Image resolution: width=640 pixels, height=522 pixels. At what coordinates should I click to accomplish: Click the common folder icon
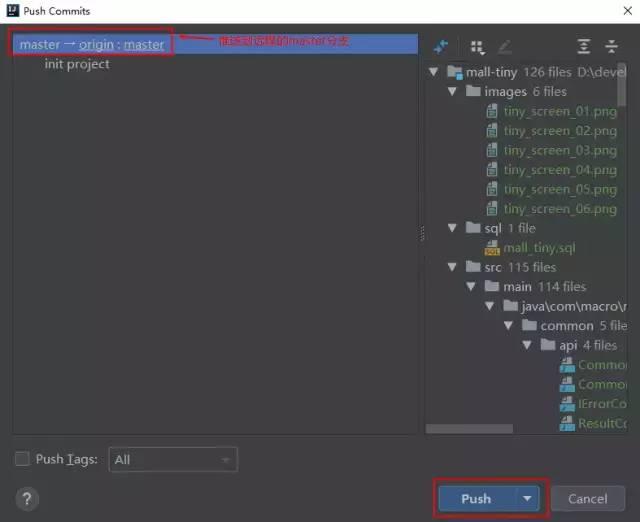pyautogui.click(x=529, y=325)
